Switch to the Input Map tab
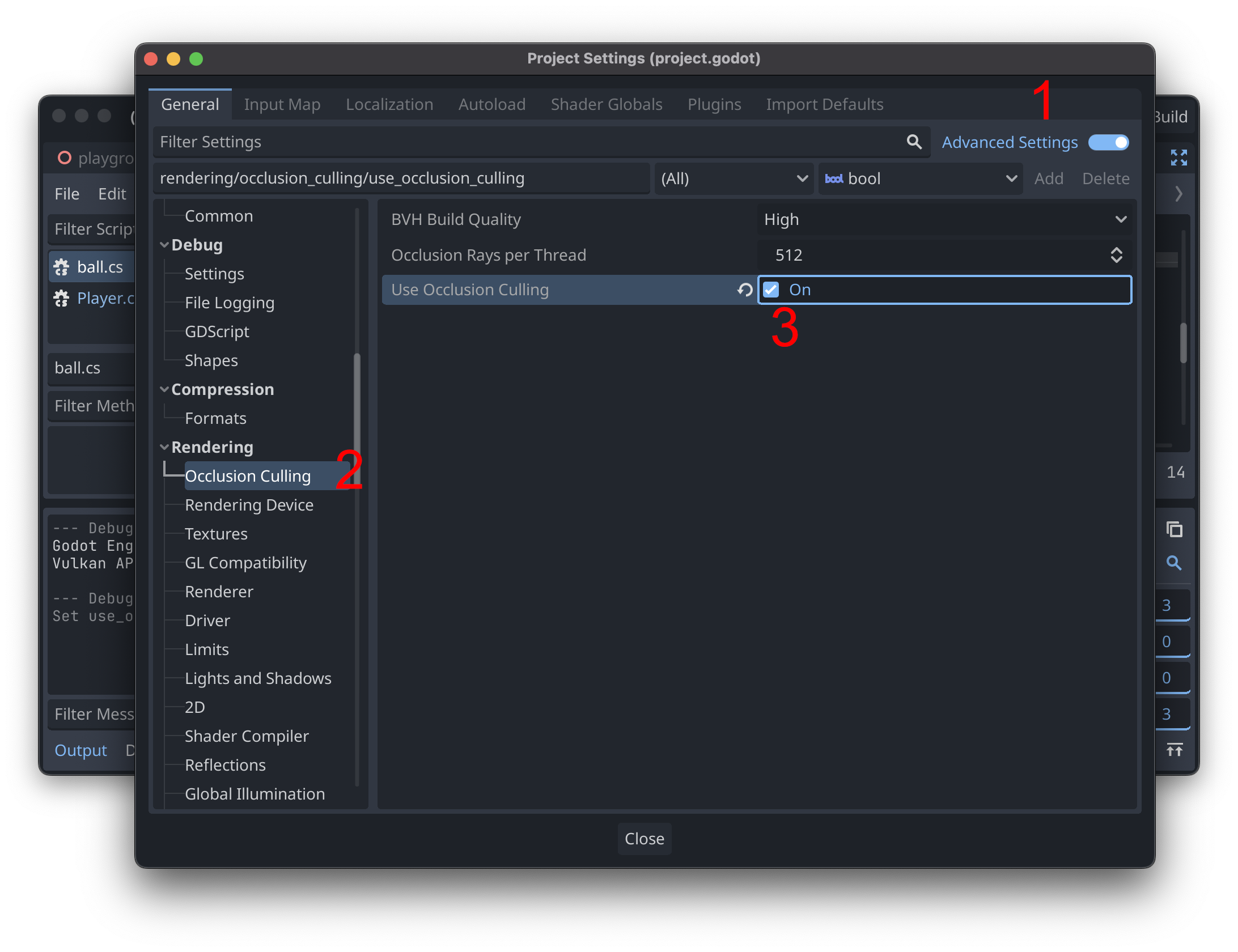 (x=282, y=104)
